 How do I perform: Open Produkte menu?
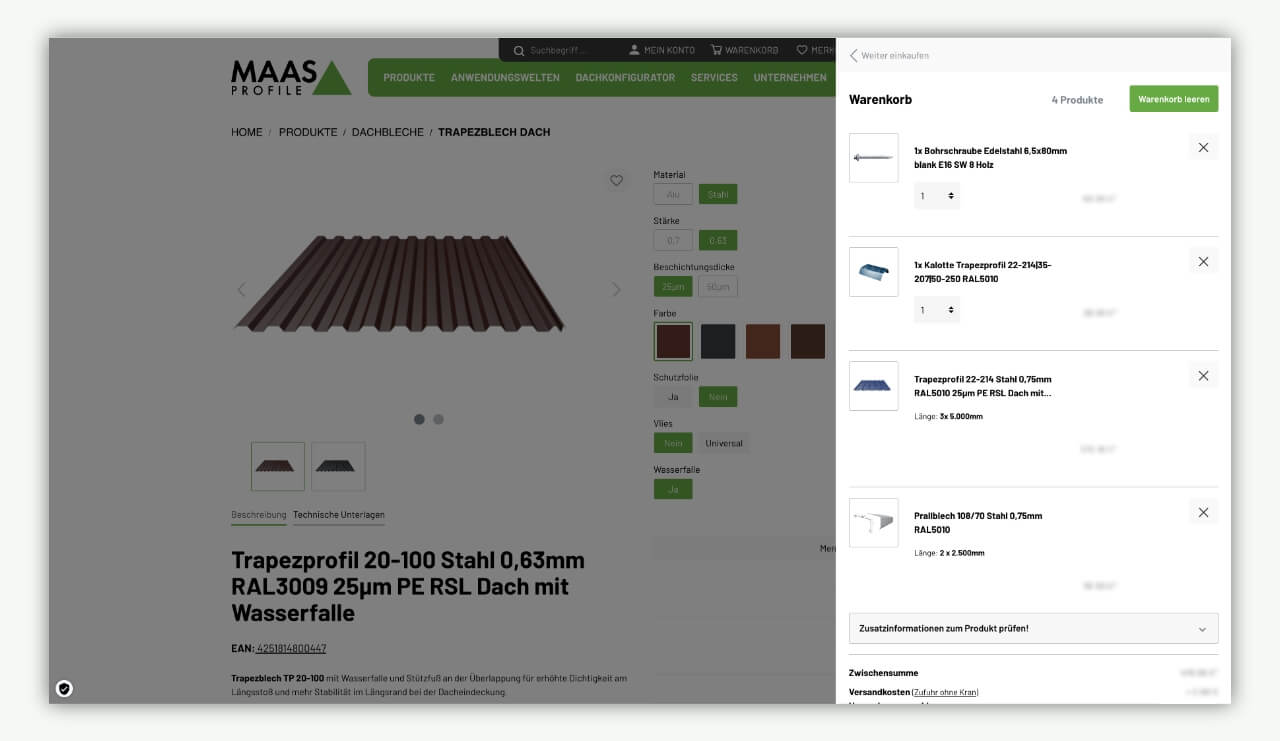(x=409, y=77)
